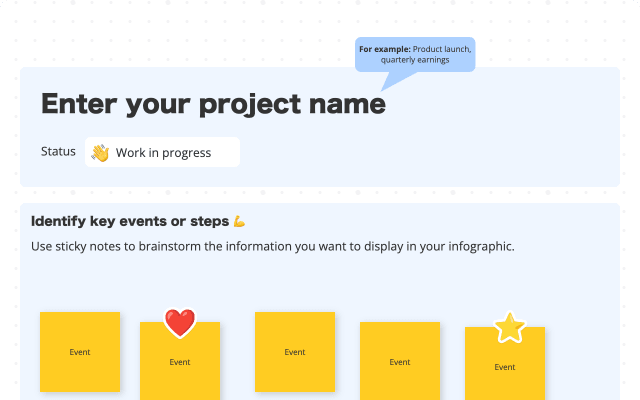Viewport: 640px width, 400px height.
Task: Click dotted canvas strip between the two panels
Action: [320, 195]
